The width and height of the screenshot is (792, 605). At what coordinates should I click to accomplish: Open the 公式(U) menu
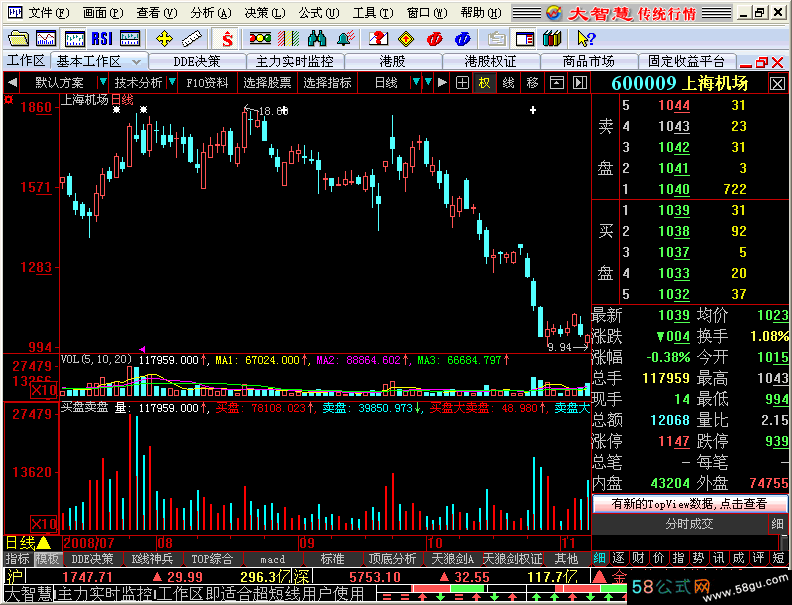319,13
